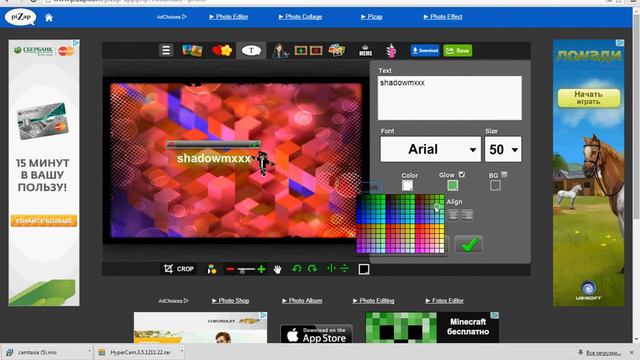Select the text speech bubble tool
The image size is (640, 360).
251,50
